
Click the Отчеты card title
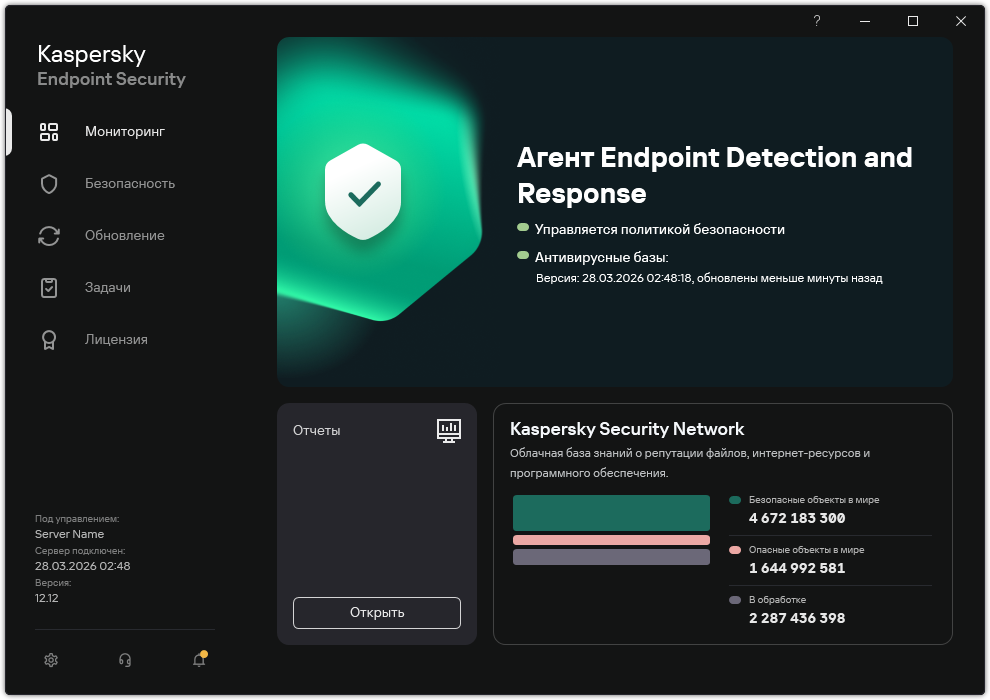(x=316, y=430)
